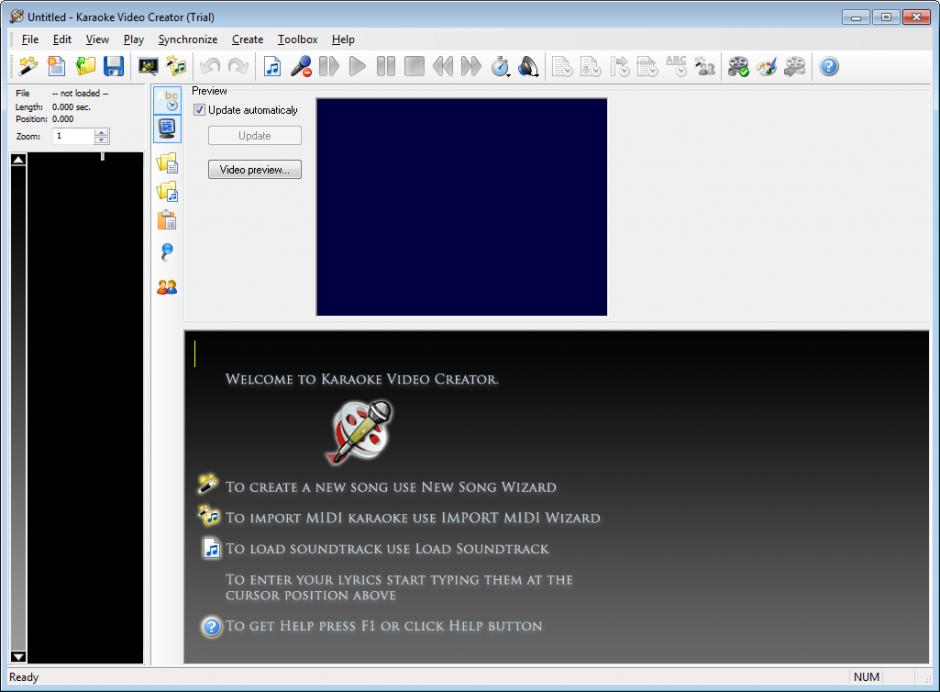Click the grey film reel export icon
Image resolution: width=940 pixels, height=692 pixels.
point(795,66)
